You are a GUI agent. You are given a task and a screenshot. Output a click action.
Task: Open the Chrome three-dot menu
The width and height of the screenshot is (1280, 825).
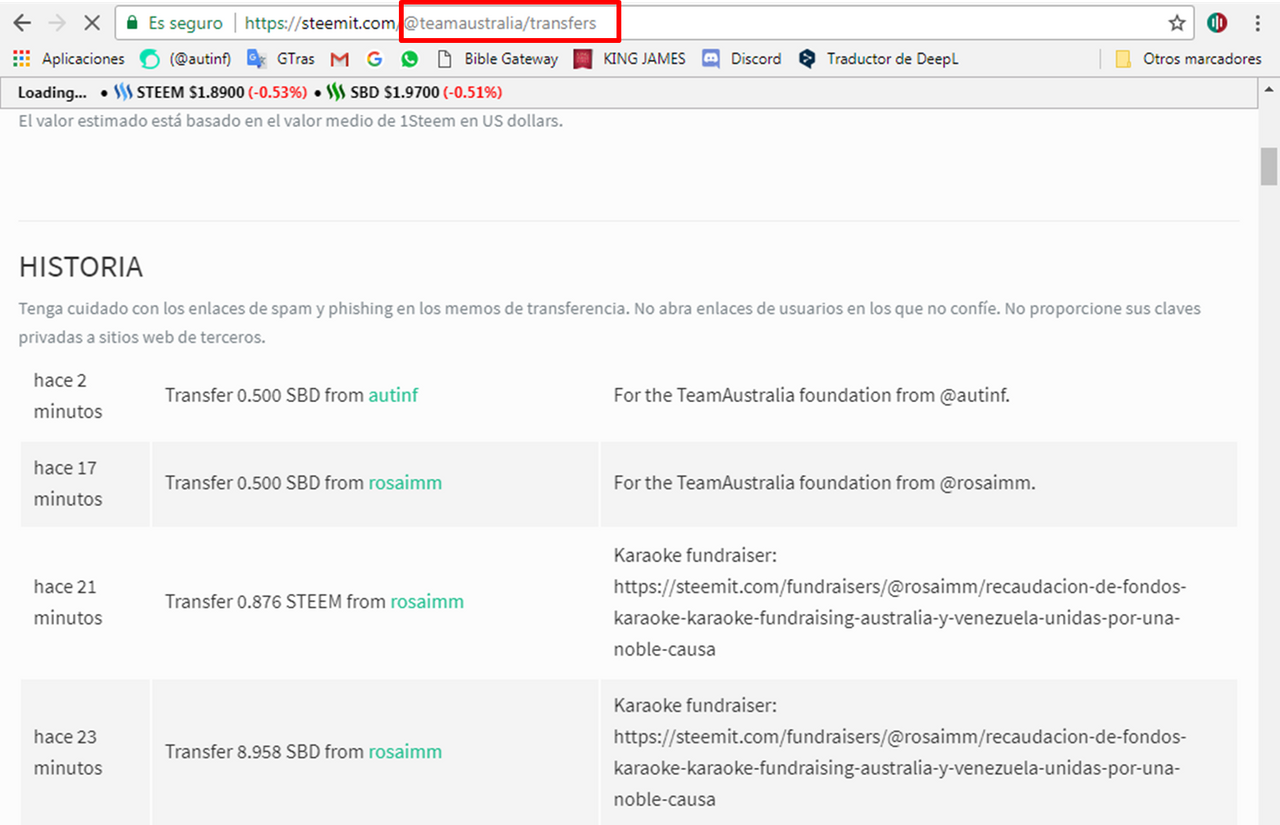(1258, 22)
